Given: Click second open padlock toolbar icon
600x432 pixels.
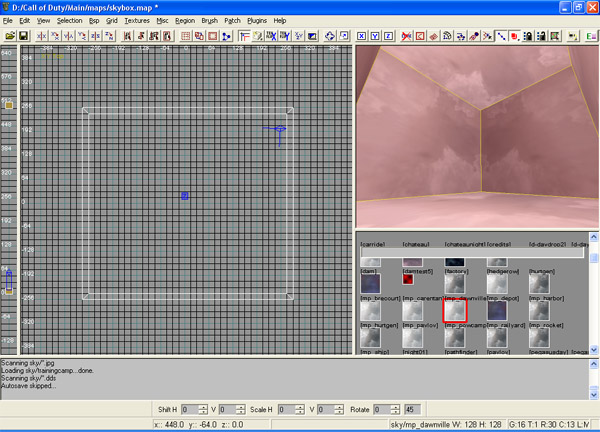Looking at the screenshot, I should pos(541,36).
